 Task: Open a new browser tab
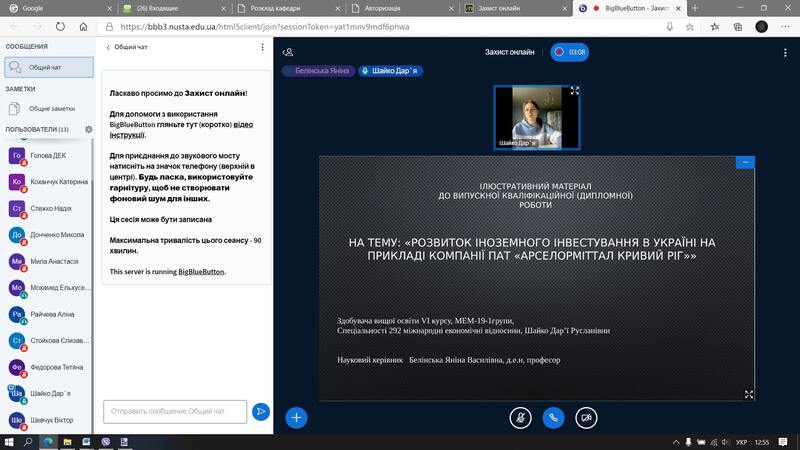point(695,8)
